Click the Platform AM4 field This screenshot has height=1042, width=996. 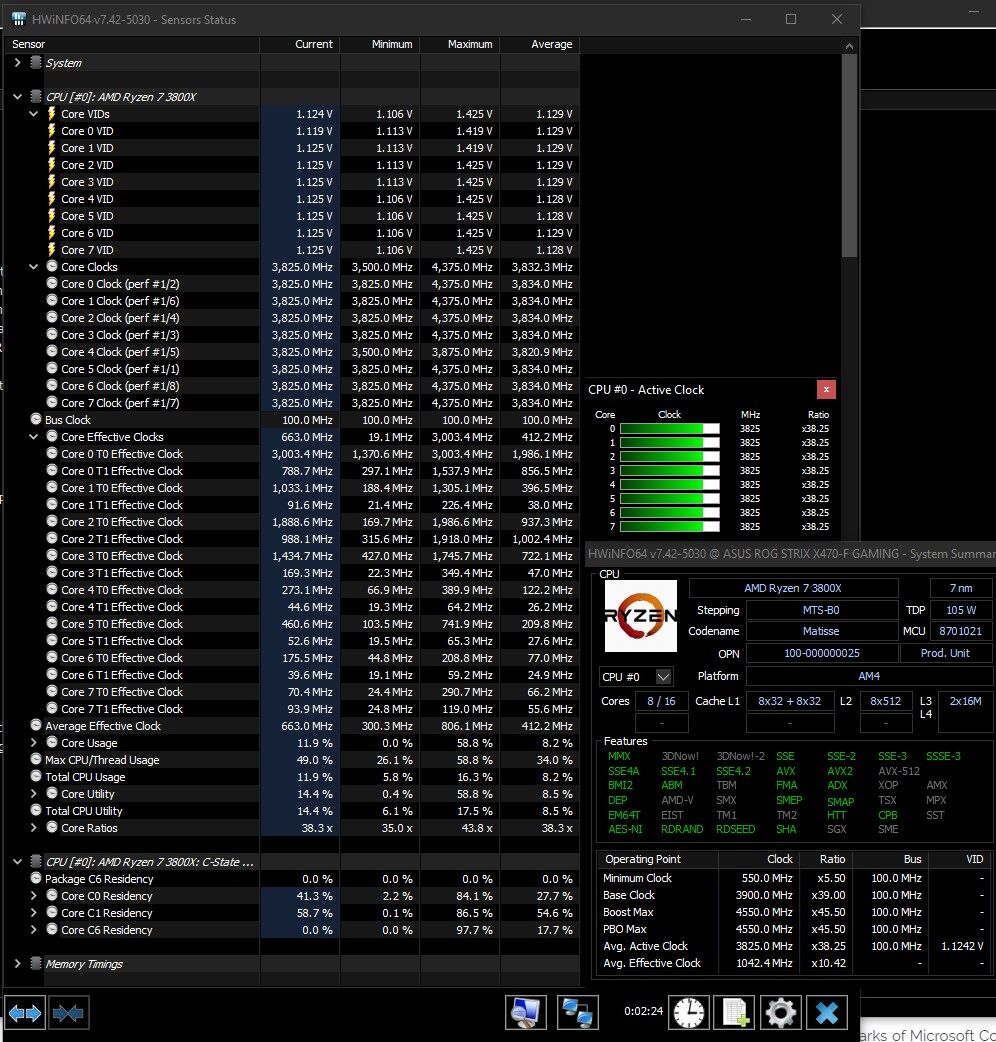pos(869,676)
